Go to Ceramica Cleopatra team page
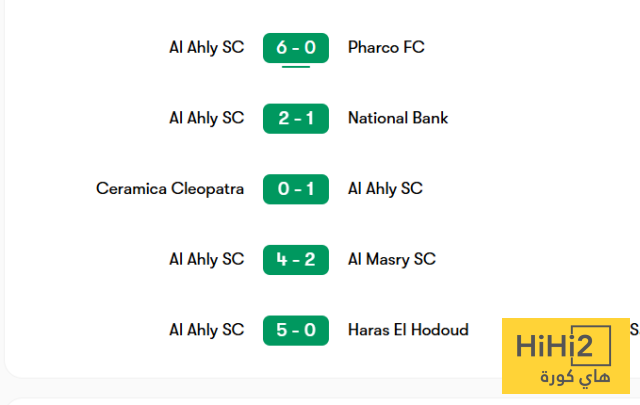 pos(170,188)
